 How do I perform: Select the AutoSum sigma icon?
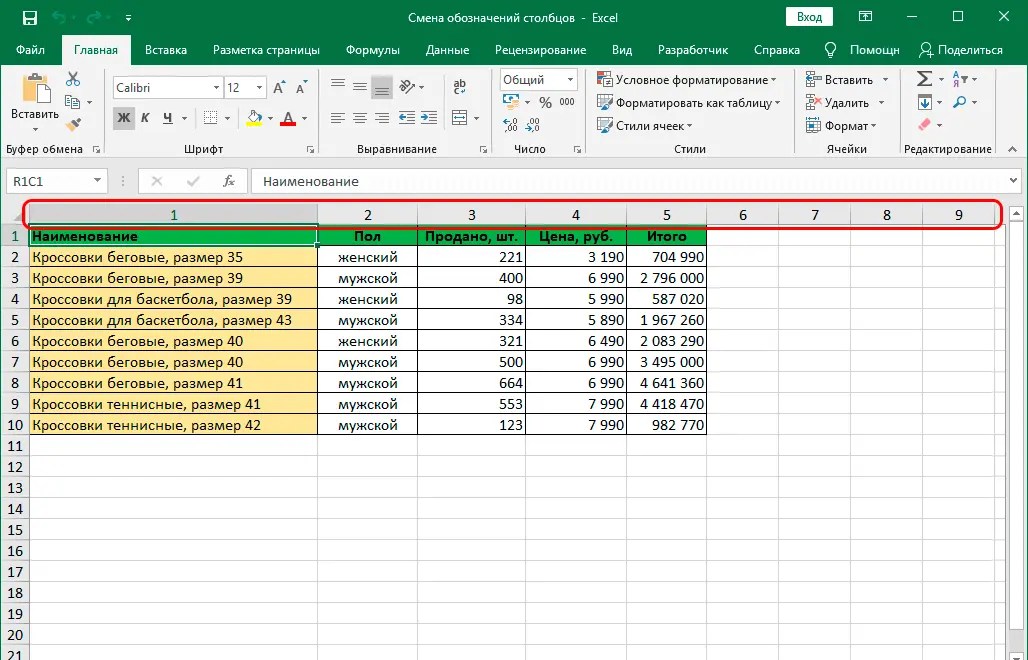[x=922, y=77]
